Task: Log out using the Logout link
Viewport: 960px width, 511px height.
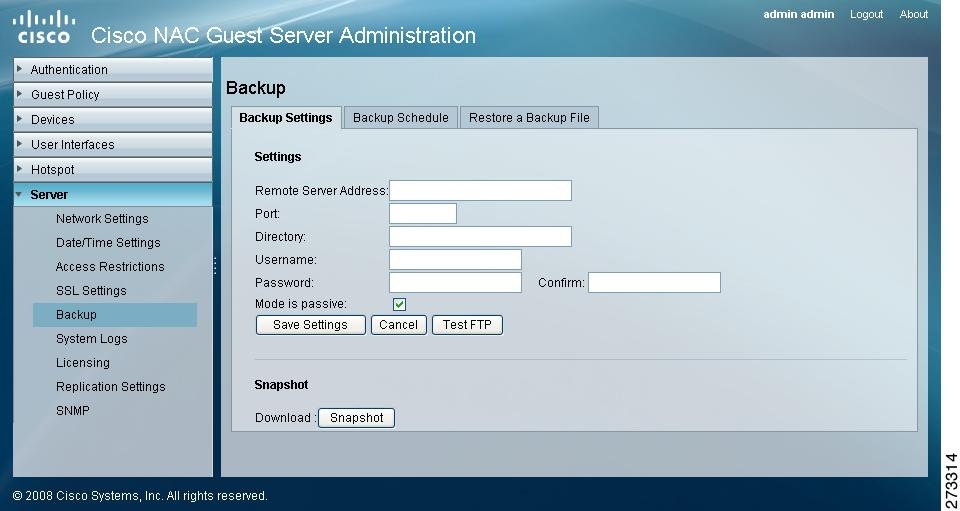Action: (x=866, y=15)
